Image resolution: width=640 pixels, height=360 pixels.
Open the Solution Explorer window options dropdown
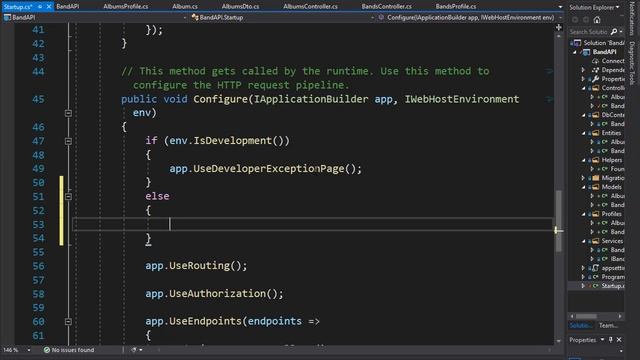coord(617,7)
